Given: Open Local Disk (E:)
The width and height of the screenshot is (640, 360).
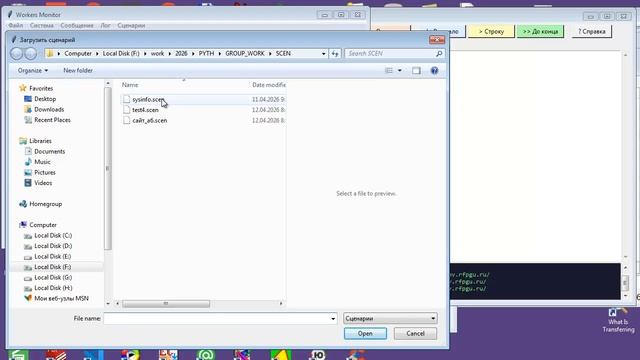Looking at the screenshot, I should [53, 257].
